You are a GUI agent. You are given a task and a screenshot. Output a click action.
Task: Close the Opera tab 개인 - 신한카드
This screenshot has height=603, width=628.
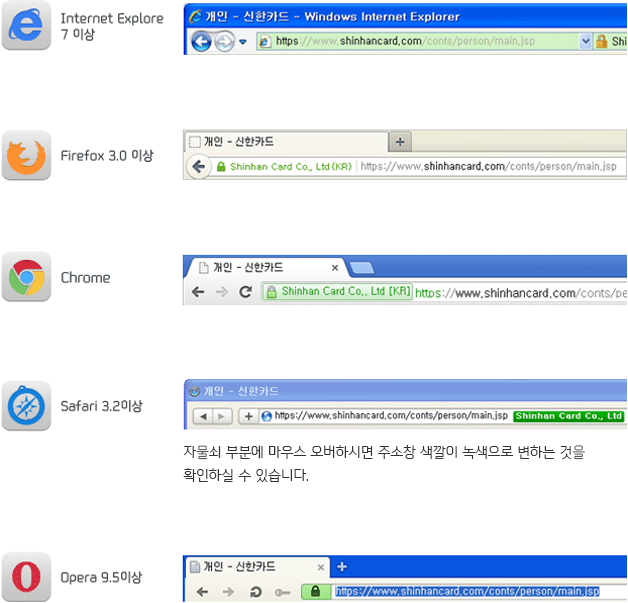pos(321,567)
